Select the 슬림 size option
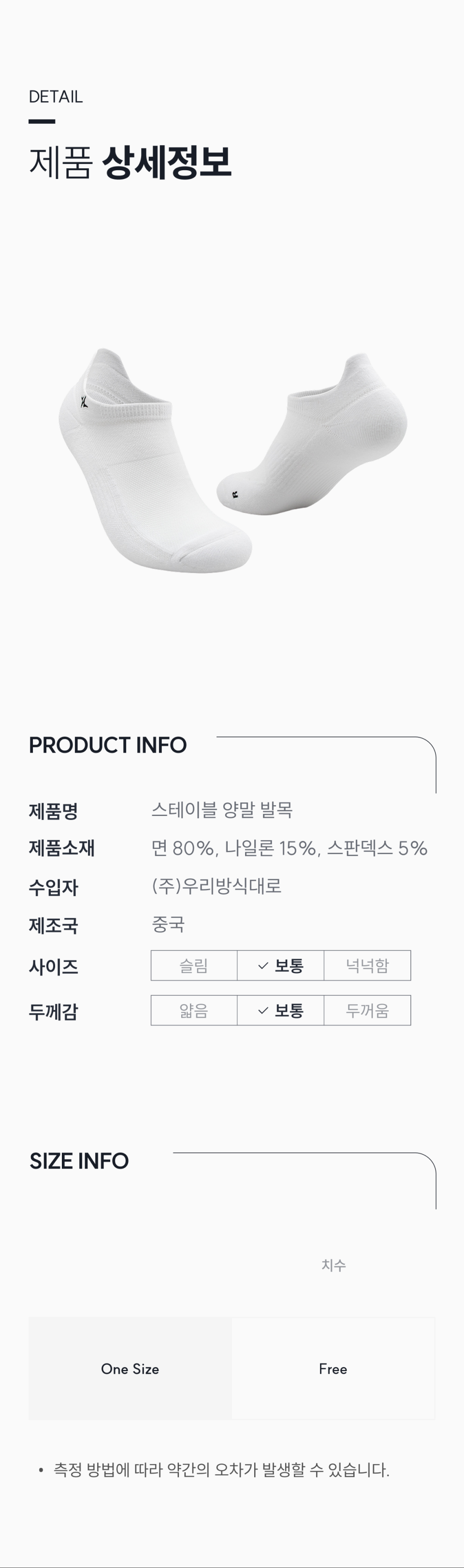 tap(194, 965)
